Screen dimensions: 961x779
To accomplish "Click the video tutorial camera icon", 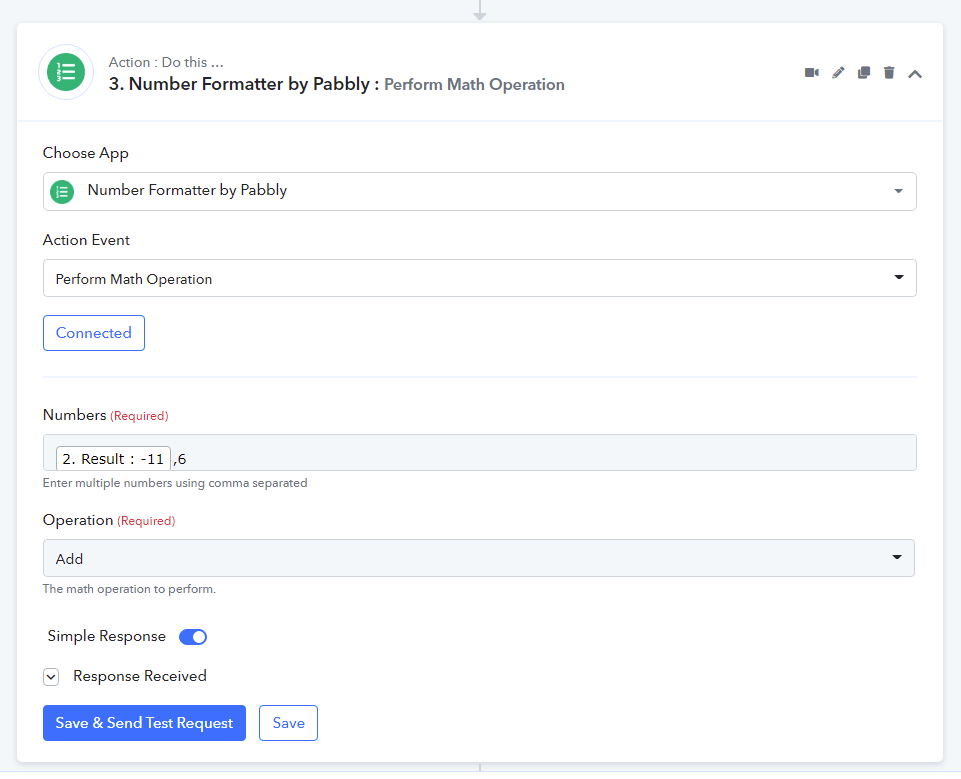I will 811,73.
